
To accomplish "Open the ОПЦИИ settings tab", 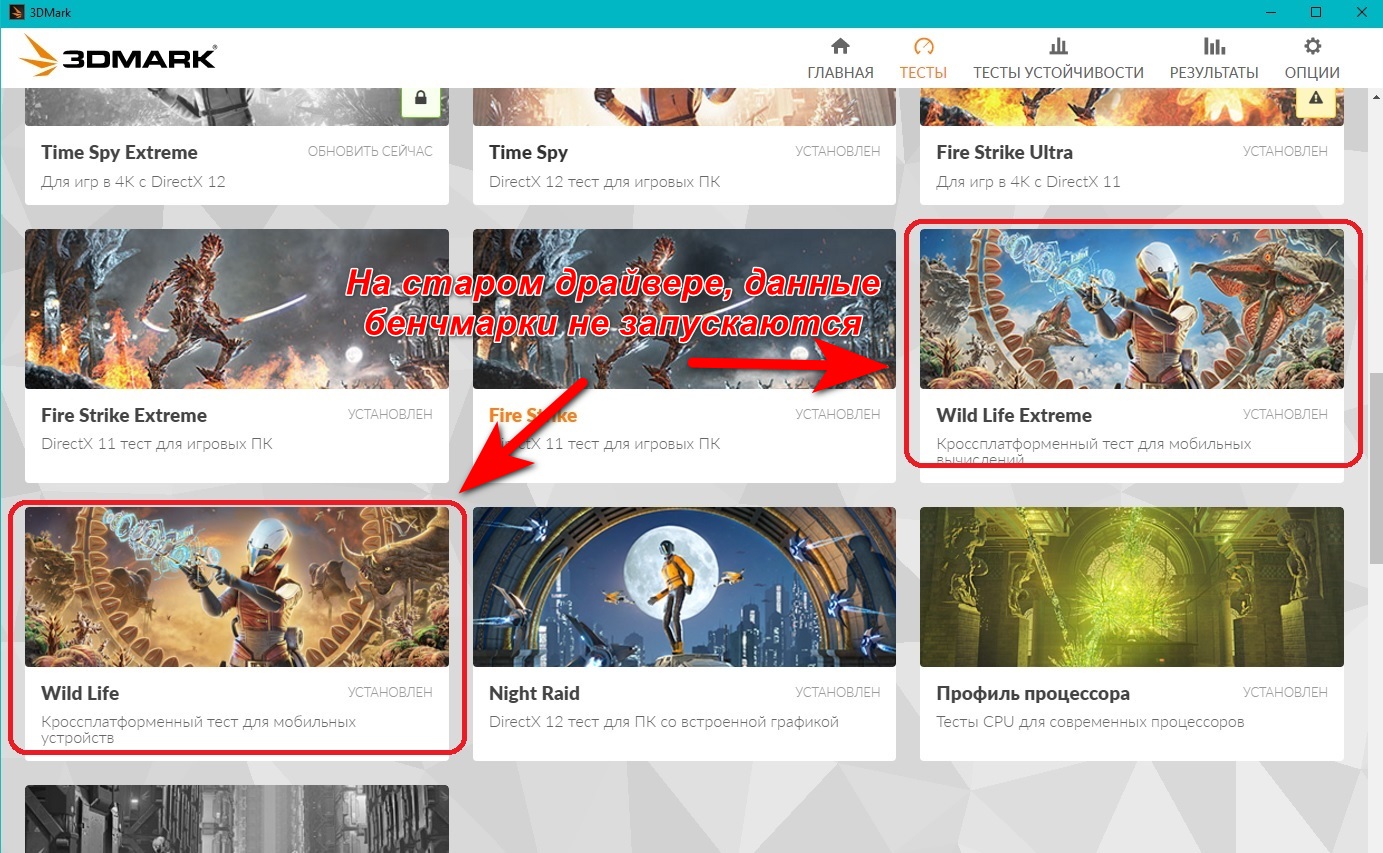I will (1312, 59).
